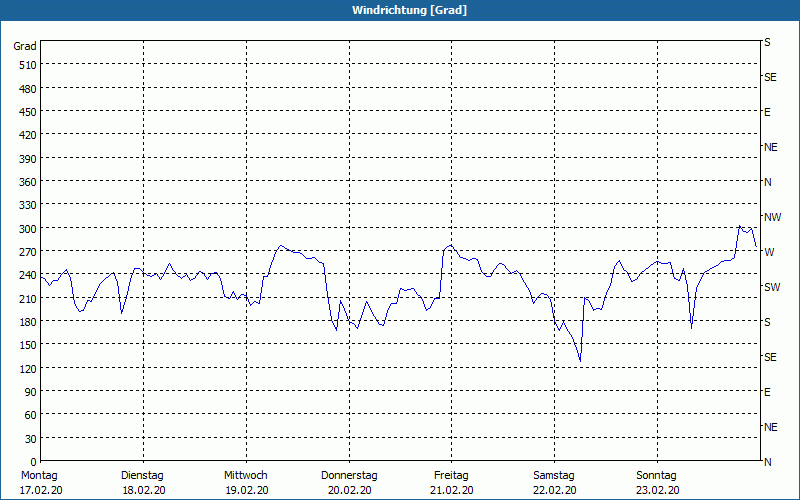Select the Montag 17.02.20 date label
The image size is (800, 500).
pos(41,483)
